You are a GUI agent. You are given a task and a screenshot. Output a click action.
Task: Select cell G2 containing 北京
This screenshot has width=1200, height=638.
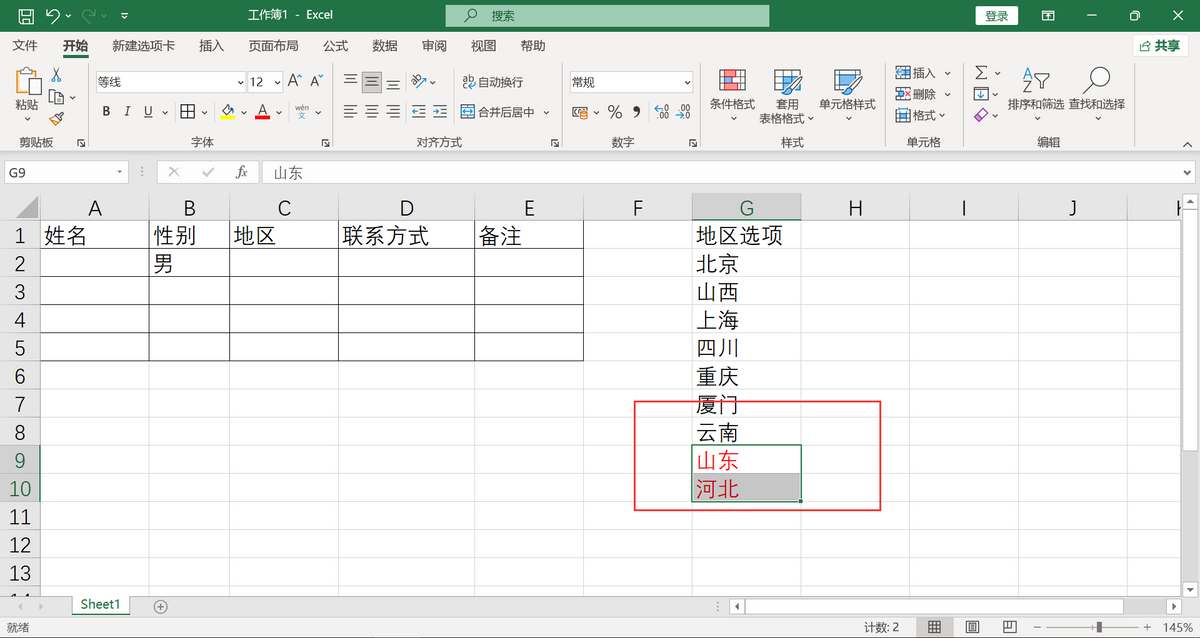(x=746, y=264)
